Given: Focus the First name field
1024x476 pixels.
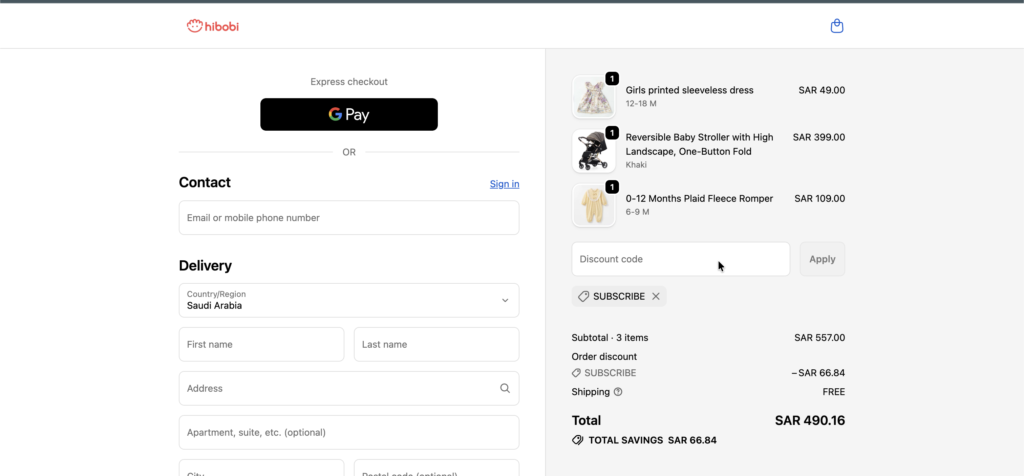Looking at the screenshot, I should 261,344.
